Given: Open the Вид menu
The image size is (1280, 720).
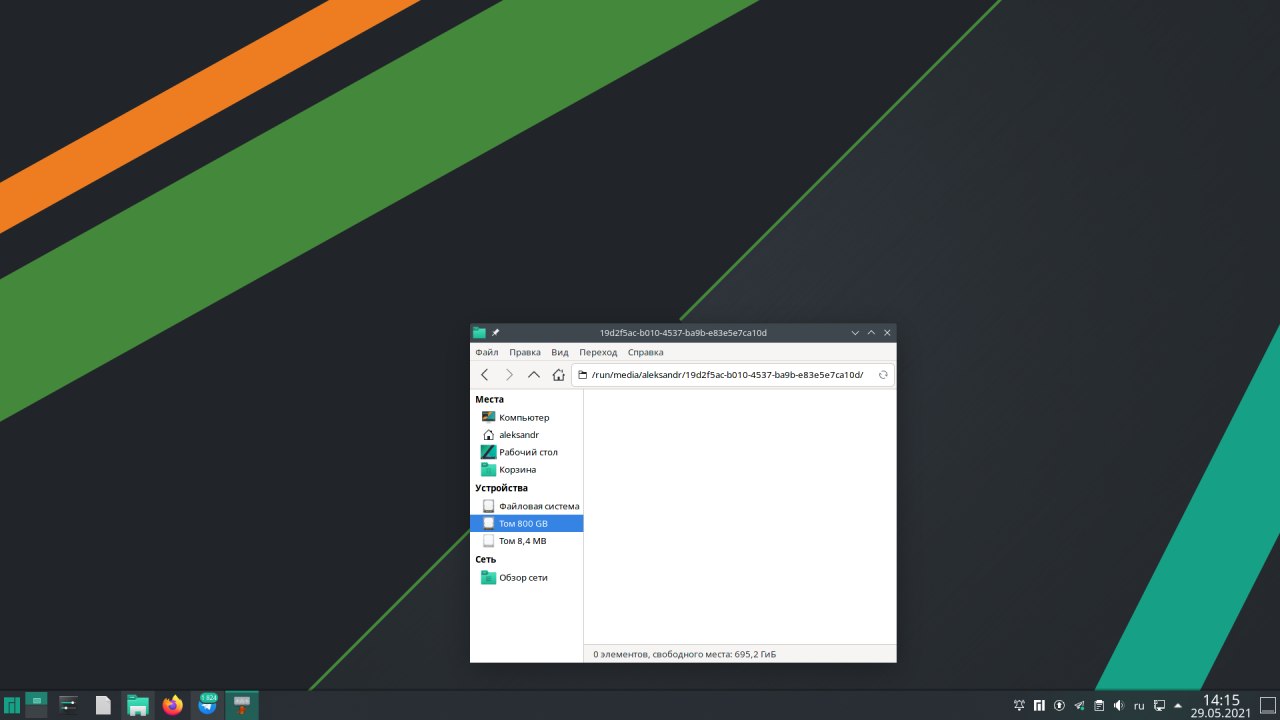Looking at the screenshot, I should [560, 352].
